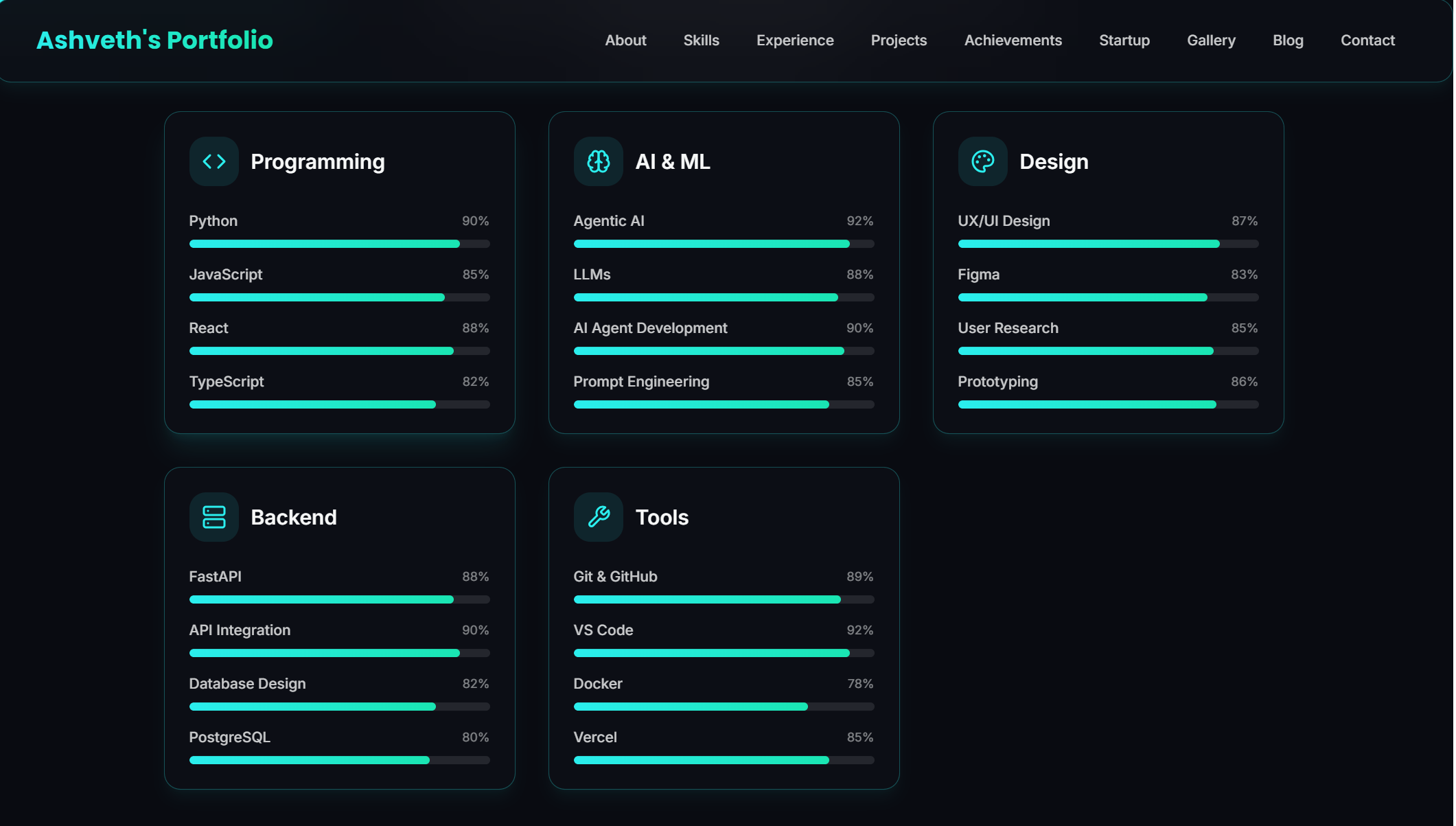Open the Experience nav item
This screenshot has height=826, width=1456.
795,41
